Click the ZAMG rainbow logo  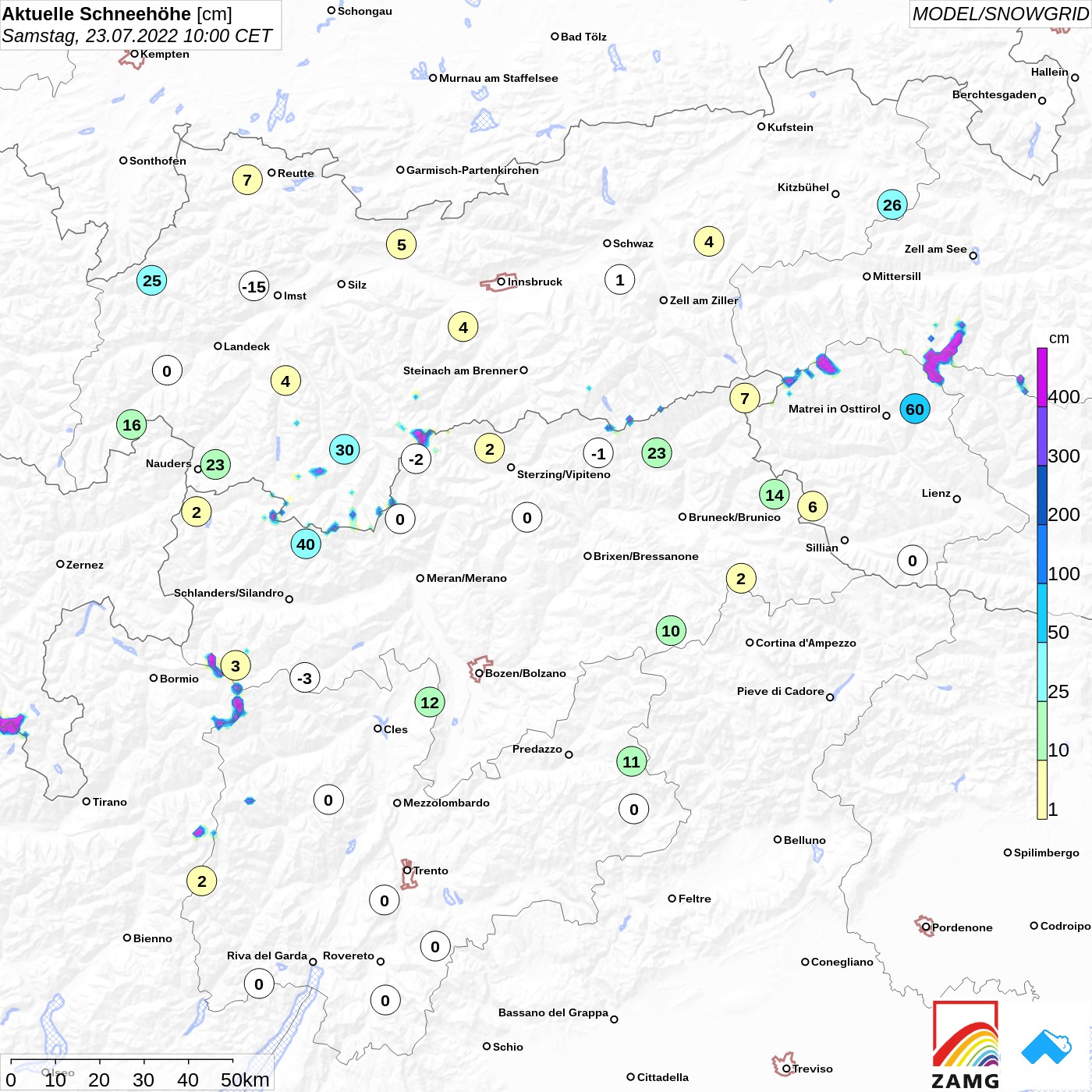(966, 1044)
